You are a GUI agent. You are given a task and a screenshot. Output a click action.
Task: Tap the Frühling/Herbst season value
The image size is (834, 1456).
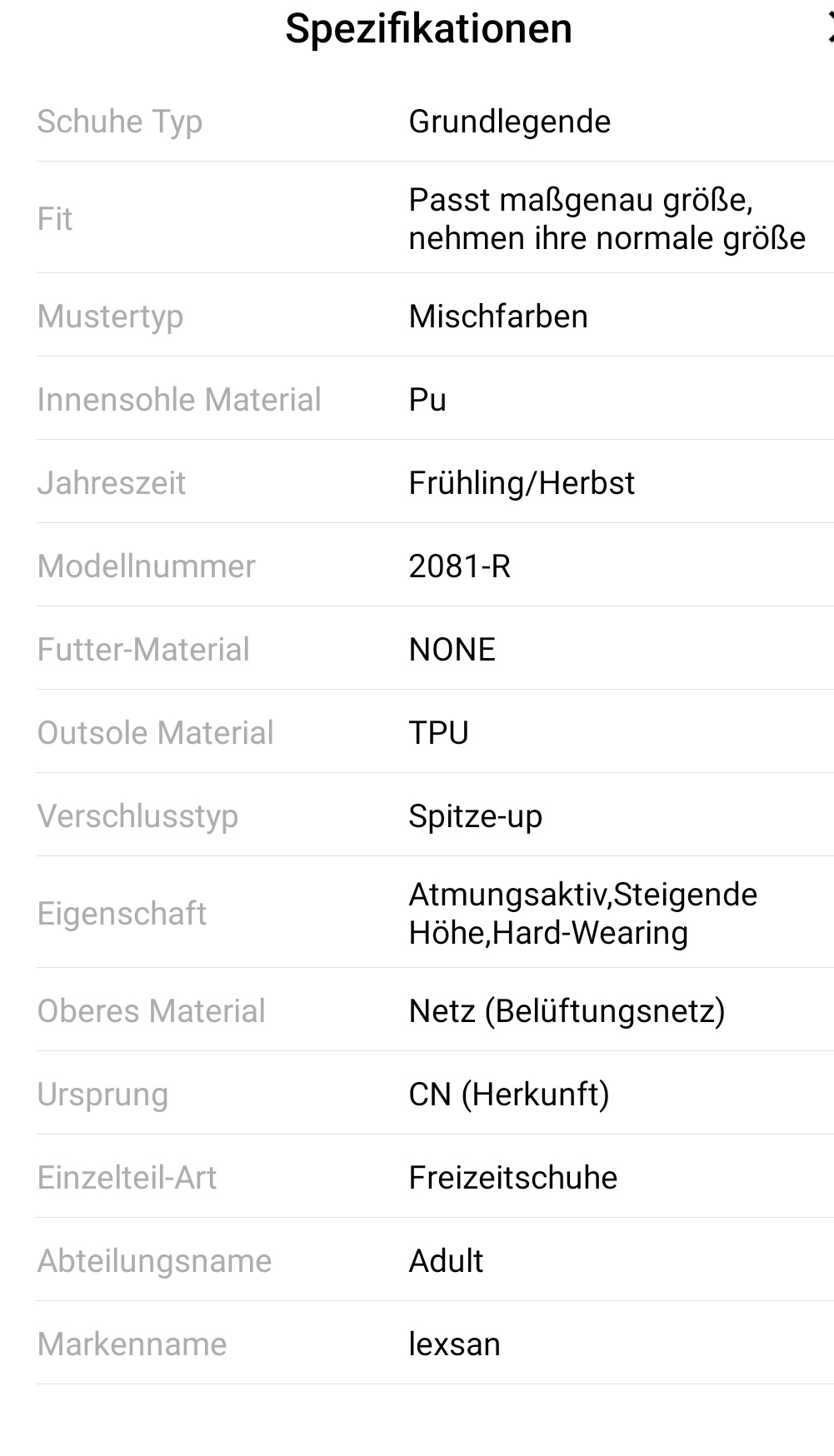click(x=522, y=483)
